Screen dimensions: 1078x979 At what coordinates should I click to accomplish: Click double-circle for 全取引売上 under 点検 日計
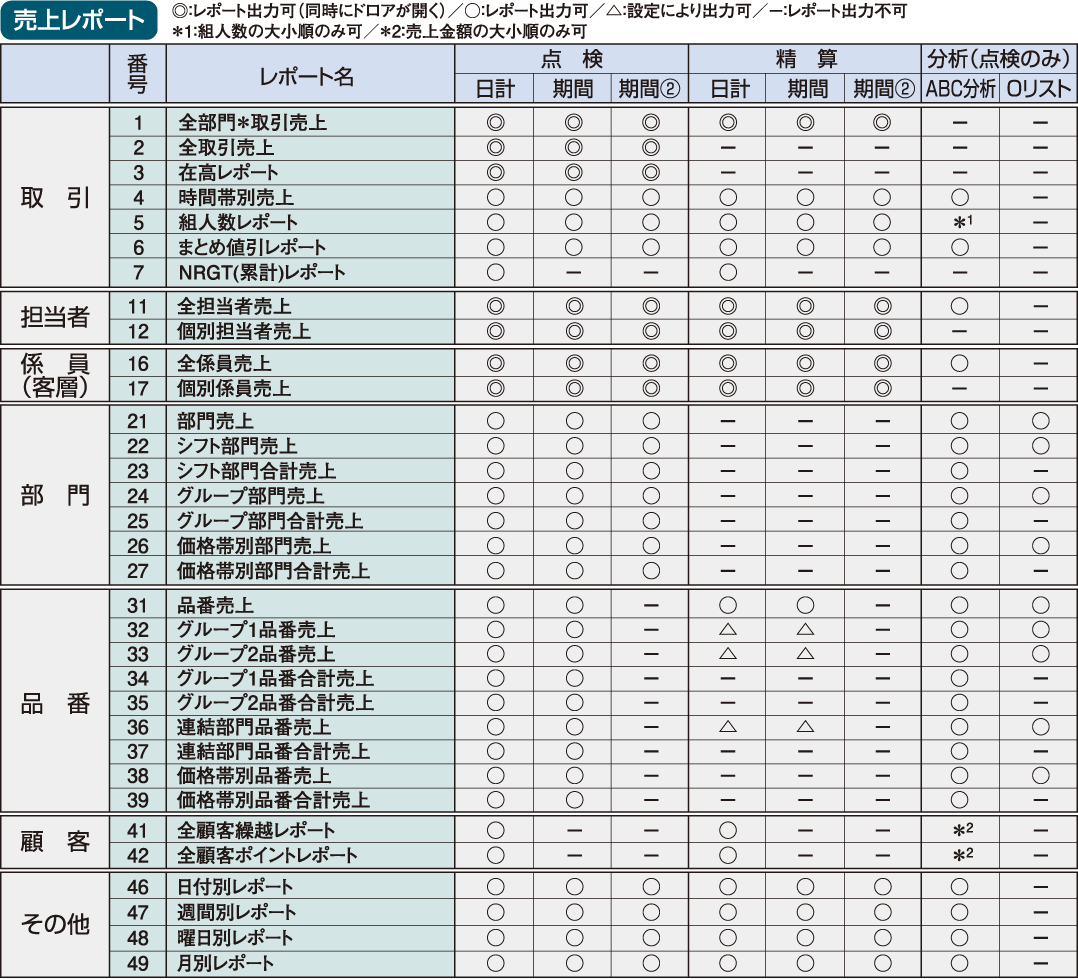coord(495,147)
